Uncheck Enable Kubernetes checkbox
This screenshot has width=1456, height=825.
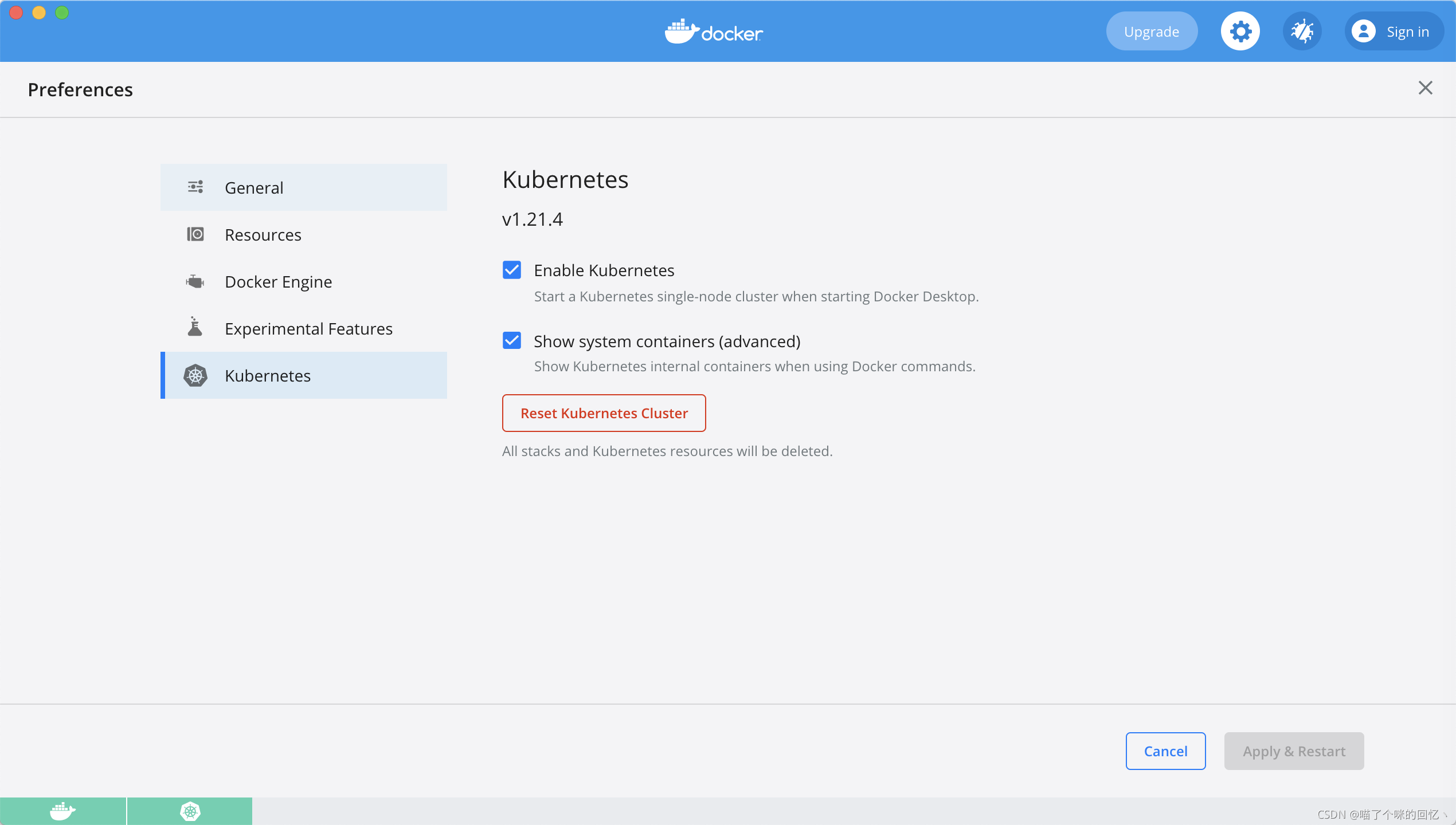(511, 270)
